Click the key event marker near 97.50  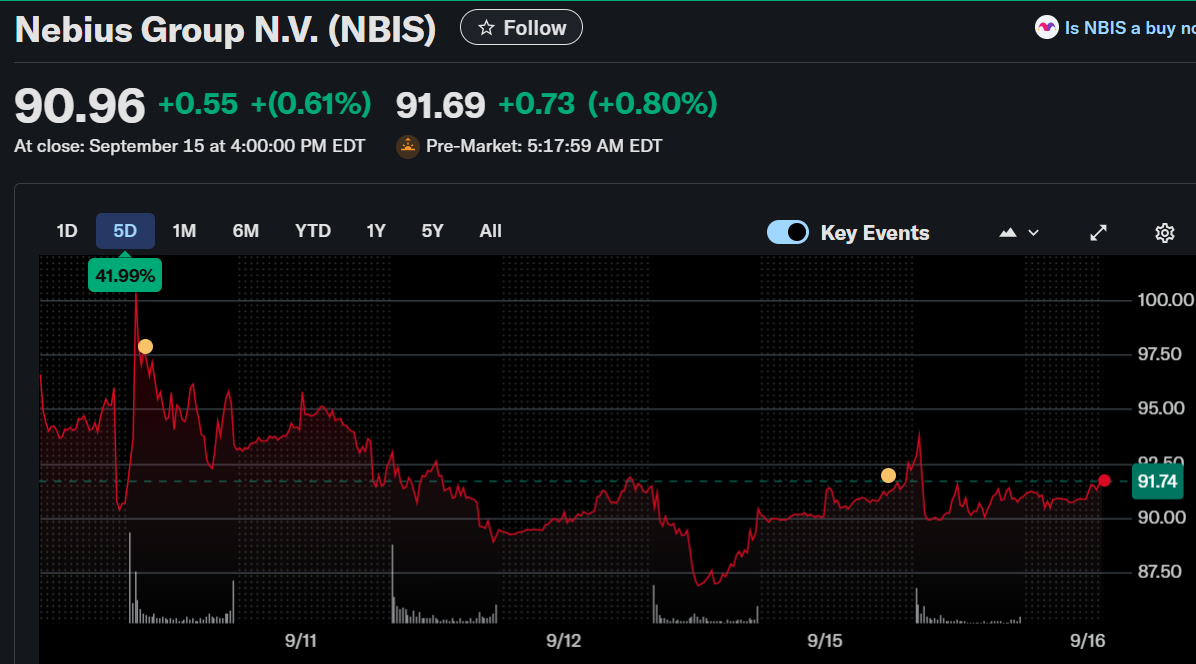pyautogui.click(x=145, y=347)
